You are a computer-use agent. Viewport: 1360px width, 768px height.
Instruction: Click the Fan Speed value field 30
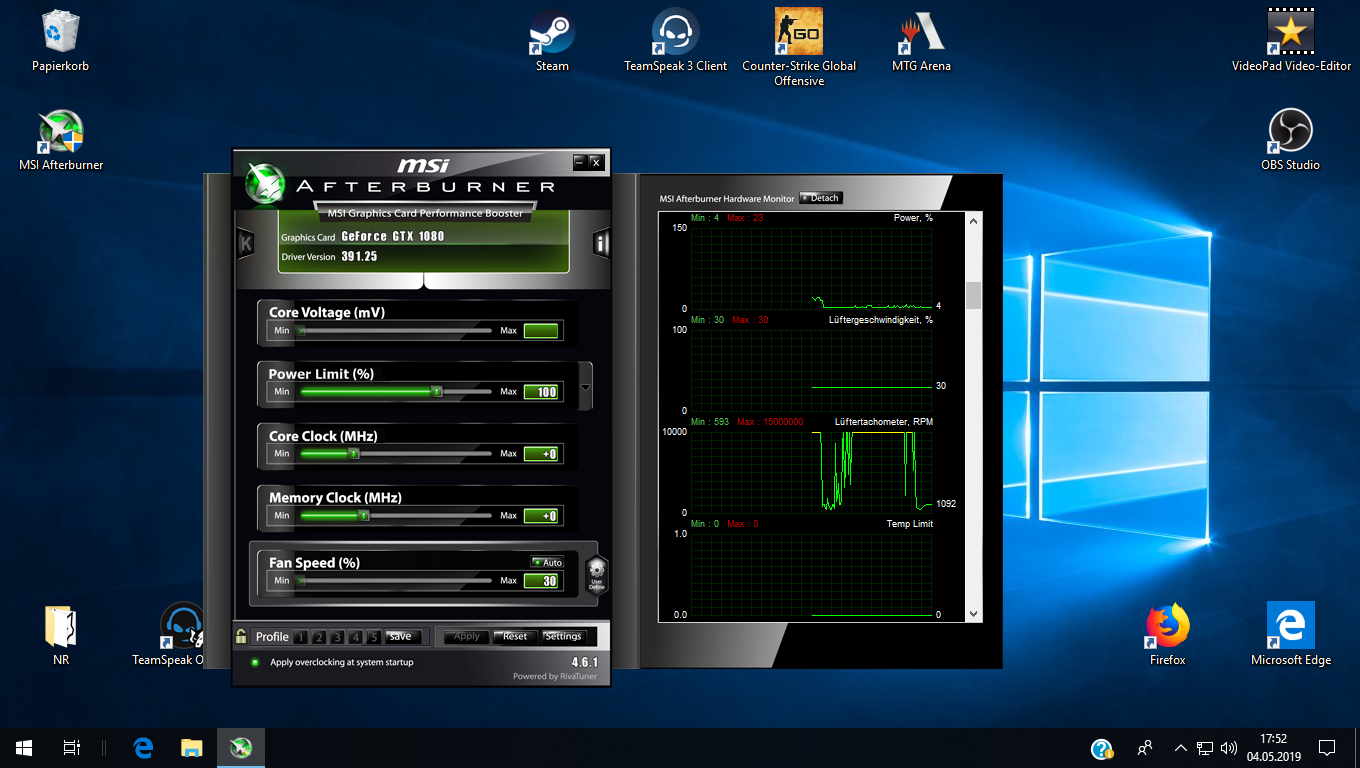[541, 580]
